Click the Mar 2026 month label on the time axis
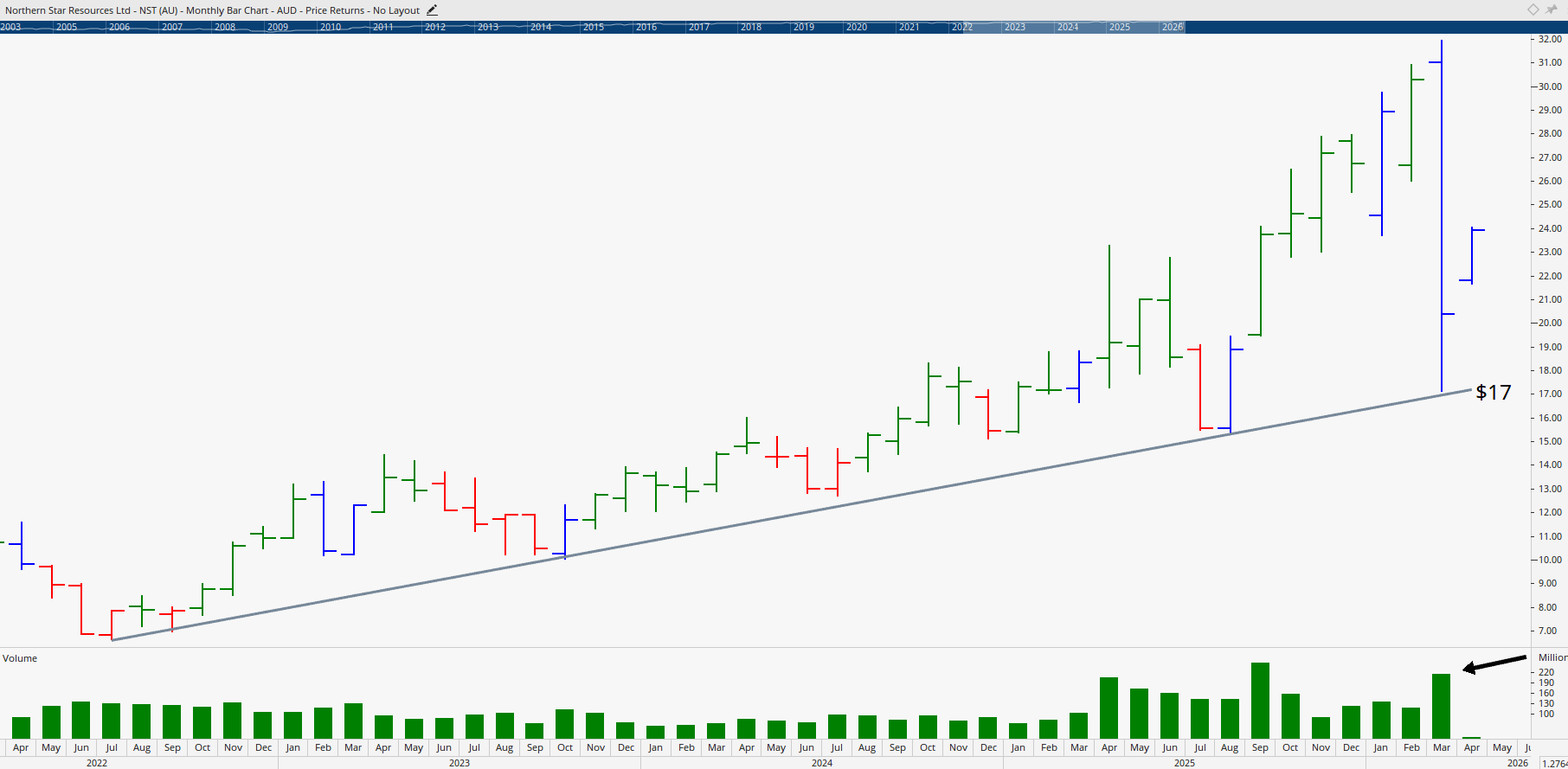The height and width of the screenshot is (769, 1568). pyautogui.click(x=1442, y=747)
